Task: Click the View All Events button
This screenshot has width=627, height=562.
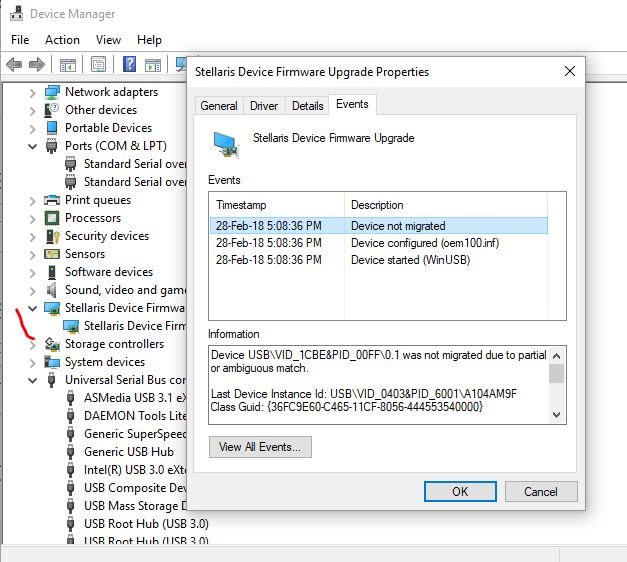Action: pos(260,447)
